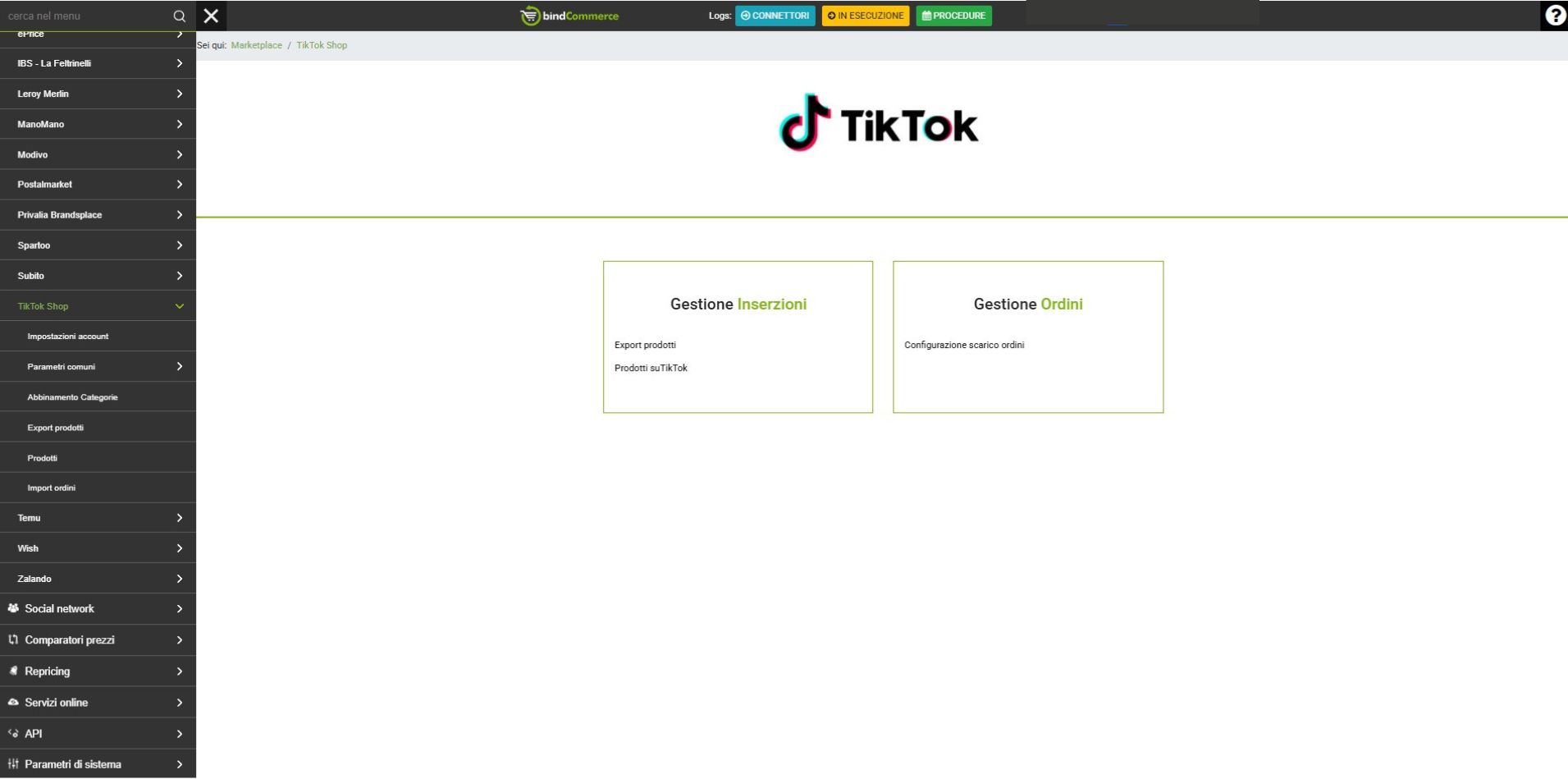The image size is (1568, 779).
Task: Collapse the TikTok Shop menu chevron
Action: [x=179, y=306]
